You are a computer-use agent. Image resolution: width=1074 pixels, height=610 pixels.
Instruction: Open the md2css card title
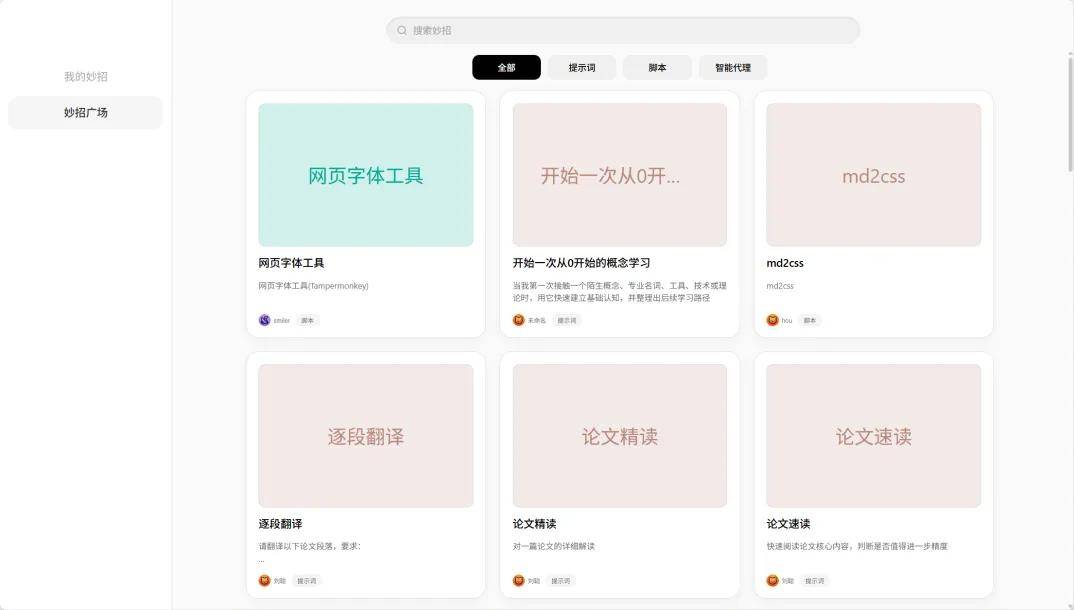click(787, 263)
